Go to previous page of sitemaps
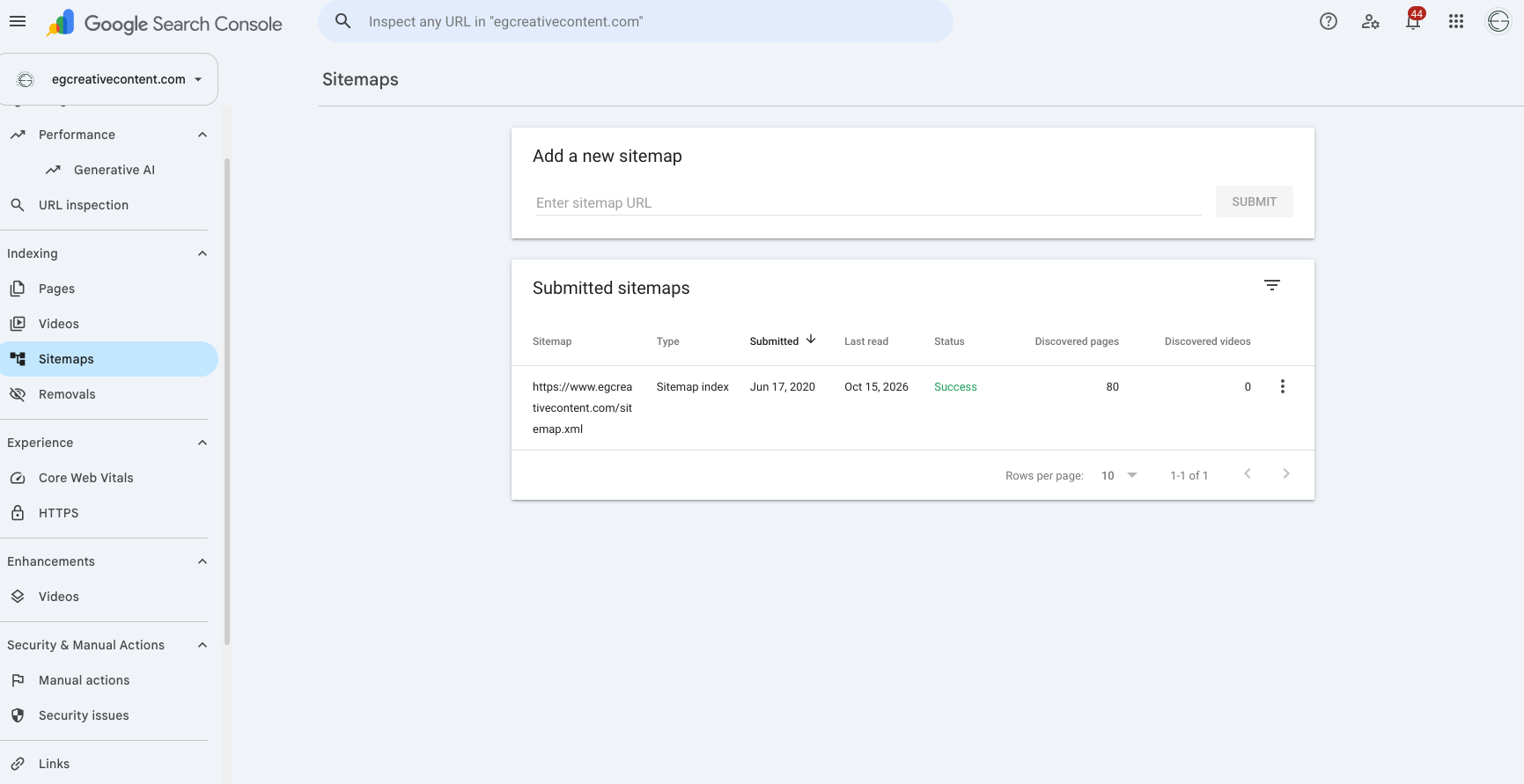 click(1248, 473)
